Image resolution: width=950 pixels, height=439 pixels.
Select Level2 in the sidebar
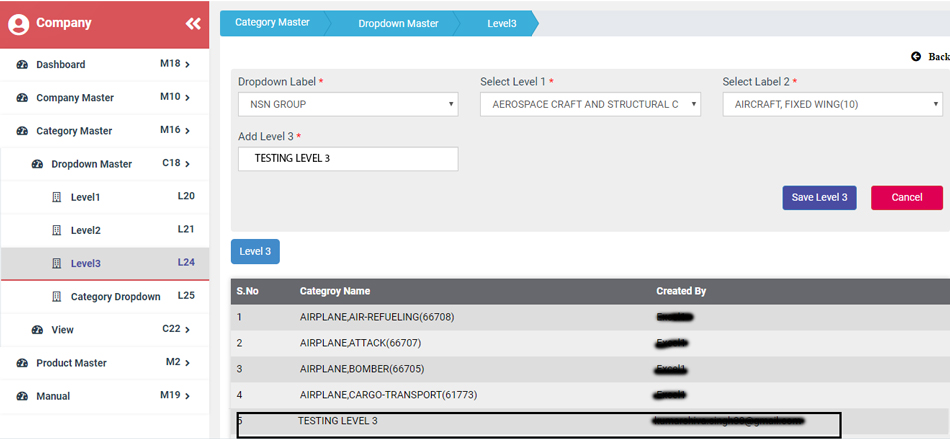pos(85,230)
